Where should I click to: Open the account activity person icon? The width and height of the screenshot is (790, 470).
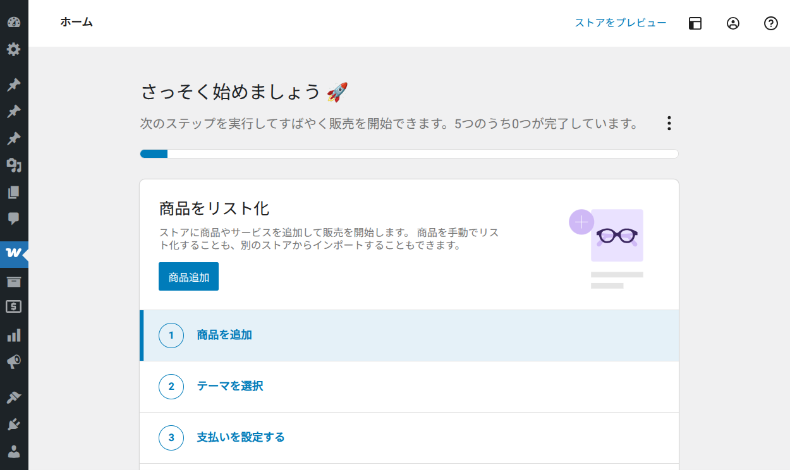tap(733, 23)
